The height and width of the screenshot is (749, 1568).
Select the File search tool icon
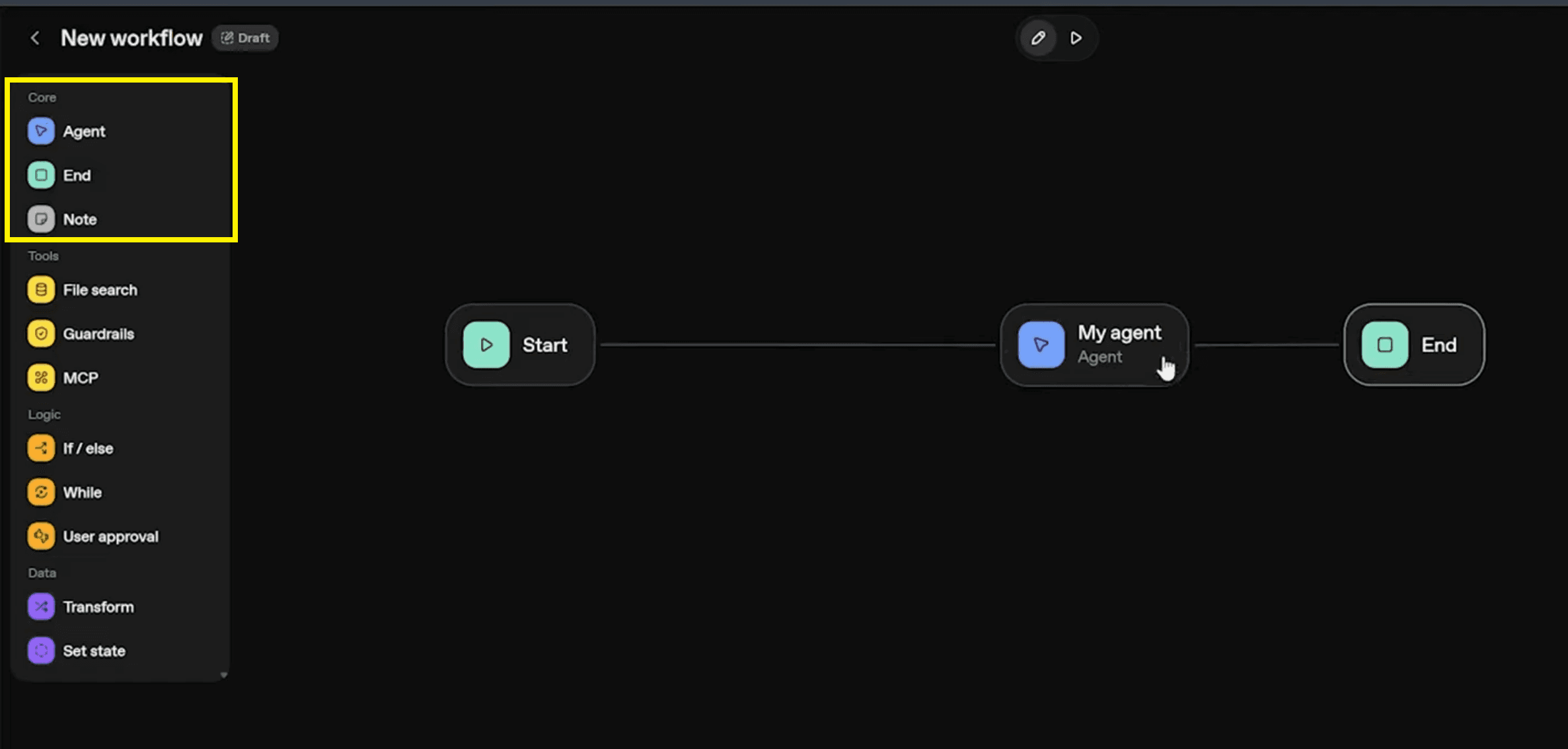pyautogui.click(x=41, y=290)
